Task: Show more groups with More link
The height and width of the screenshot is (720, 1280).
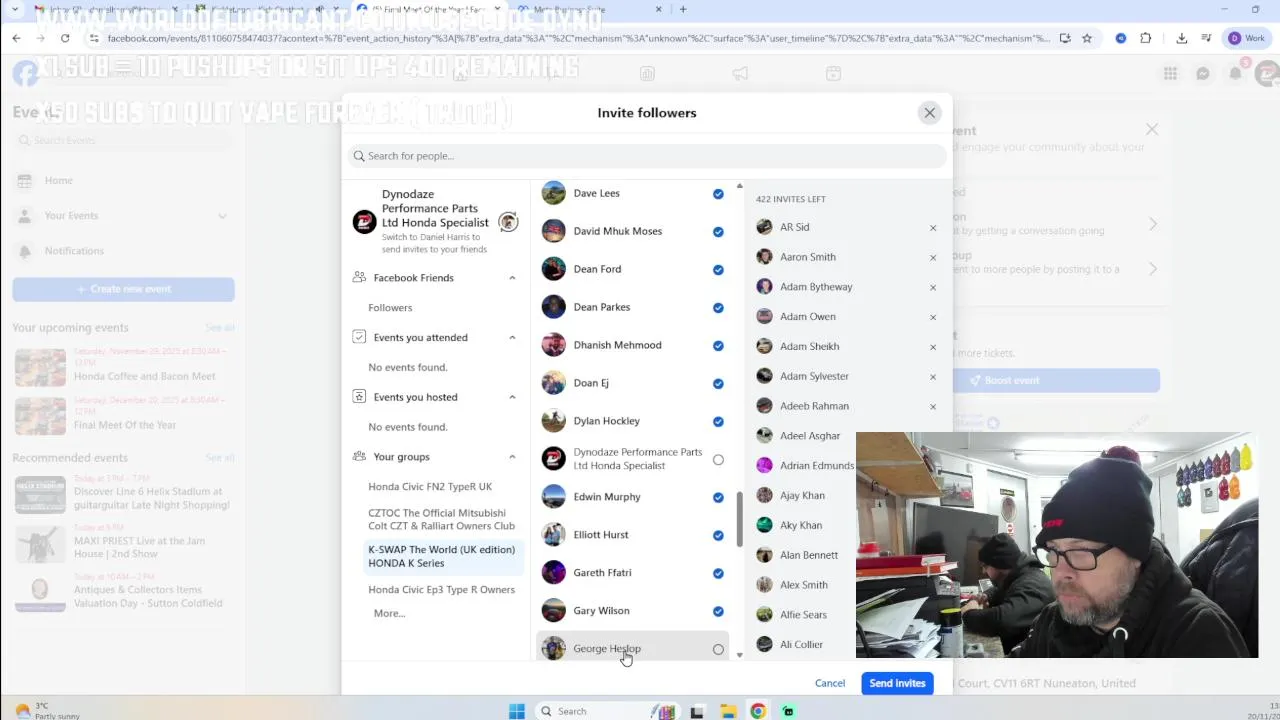Action: [389, 614]
